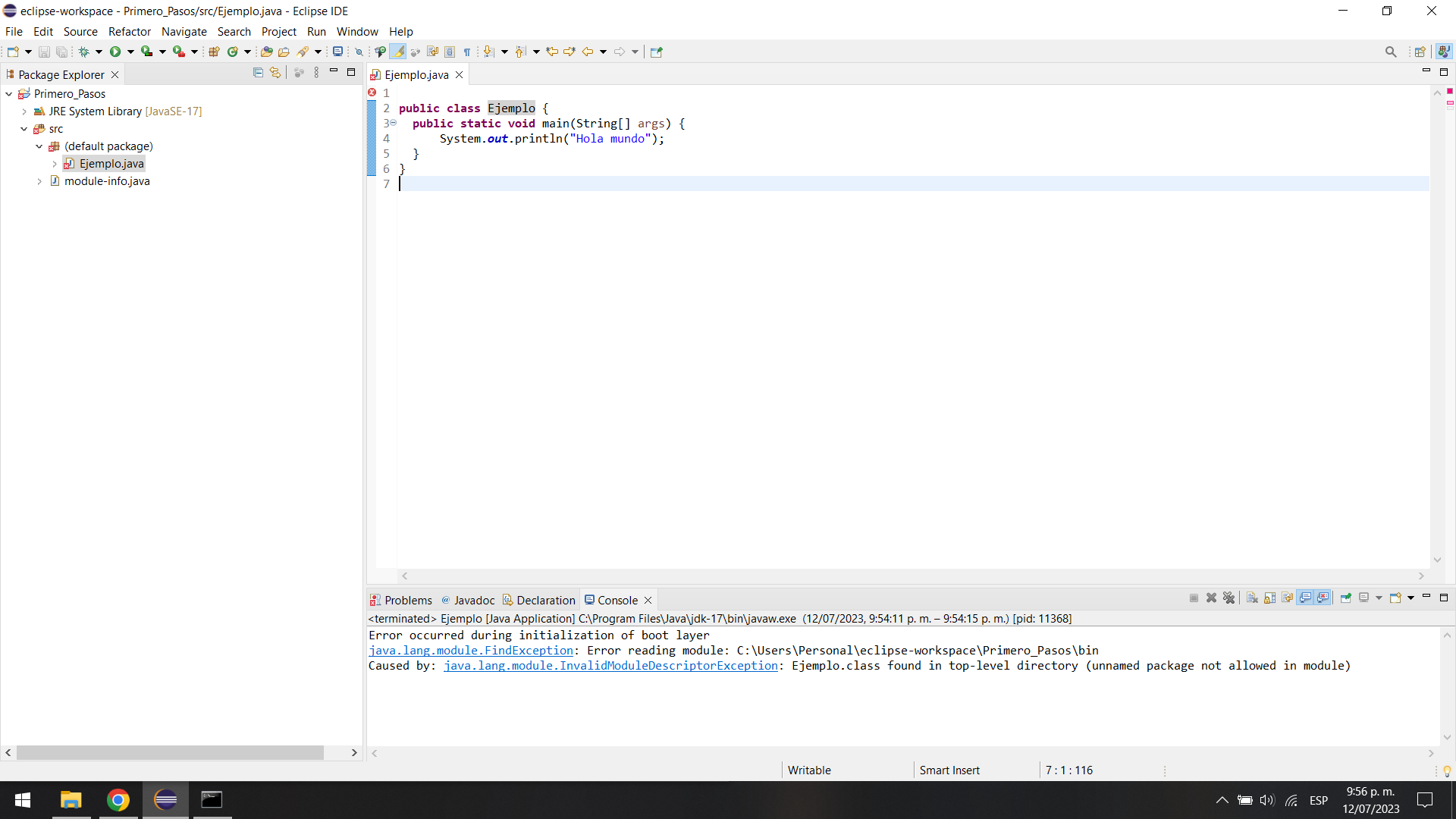Viewport: 1456px width, 819px height.
Task: Go to Previous Annotation arrow icon
Action: [520, 52]
